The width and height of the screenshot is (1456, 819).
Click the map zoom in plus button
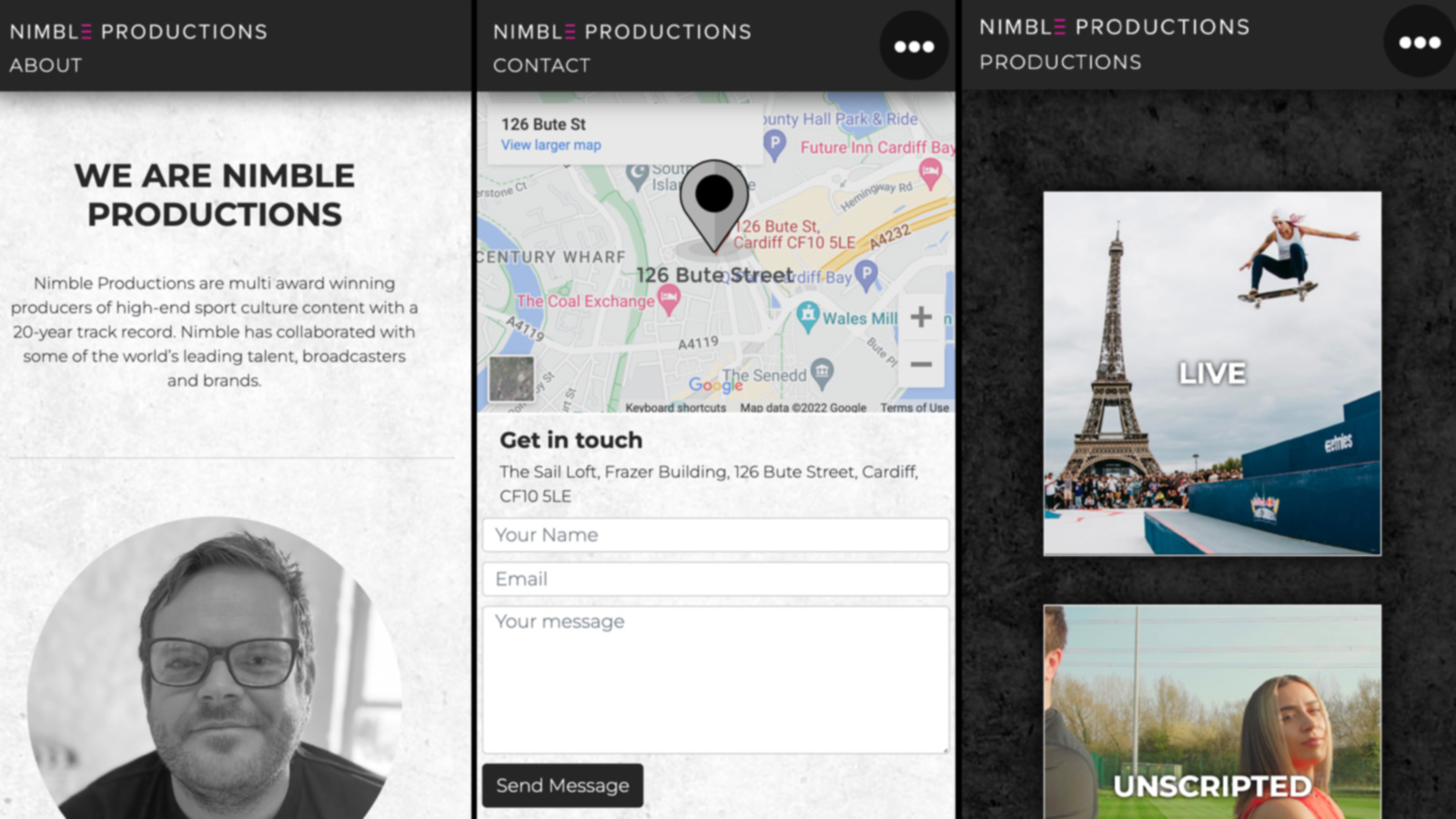pos(921,317)
